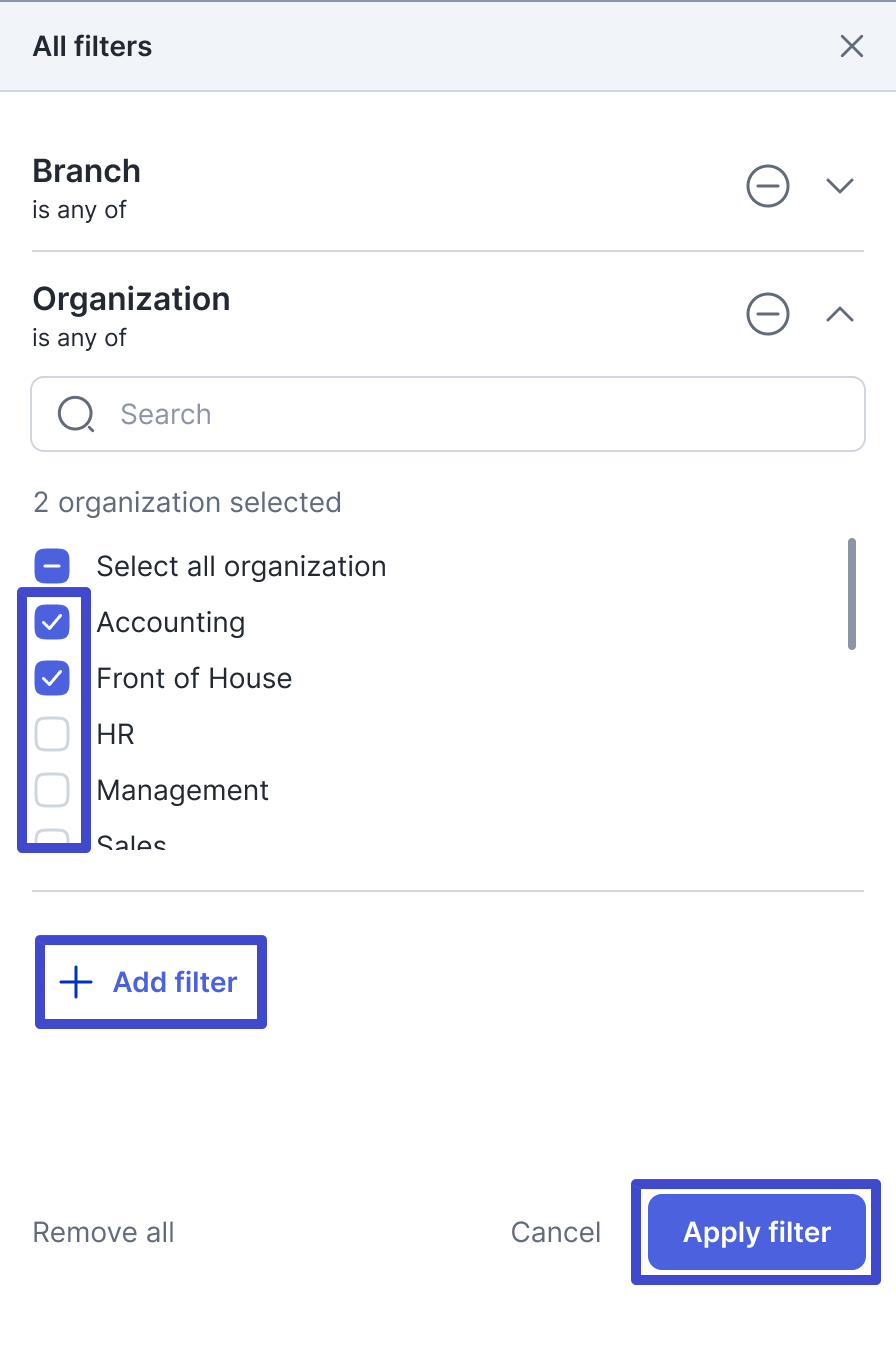Uncheck the Front of House checkbox

(x=52, y=679)
